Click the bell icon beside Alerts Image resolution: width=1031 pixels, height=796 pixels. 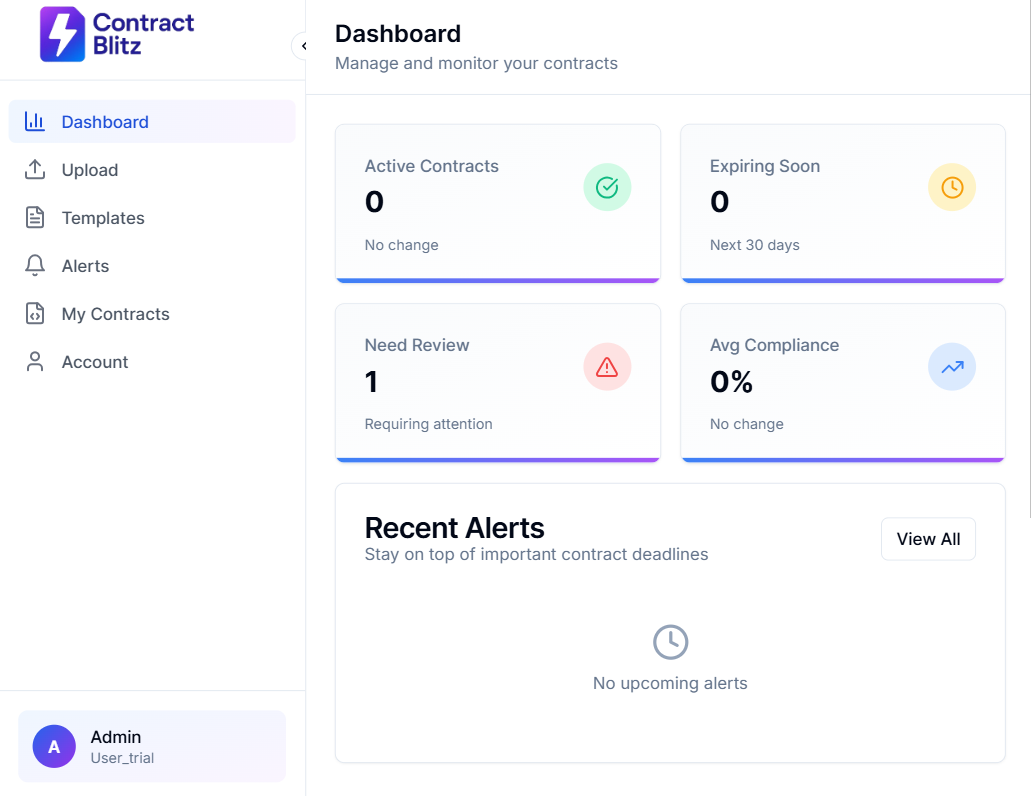(x=35, y=266)
